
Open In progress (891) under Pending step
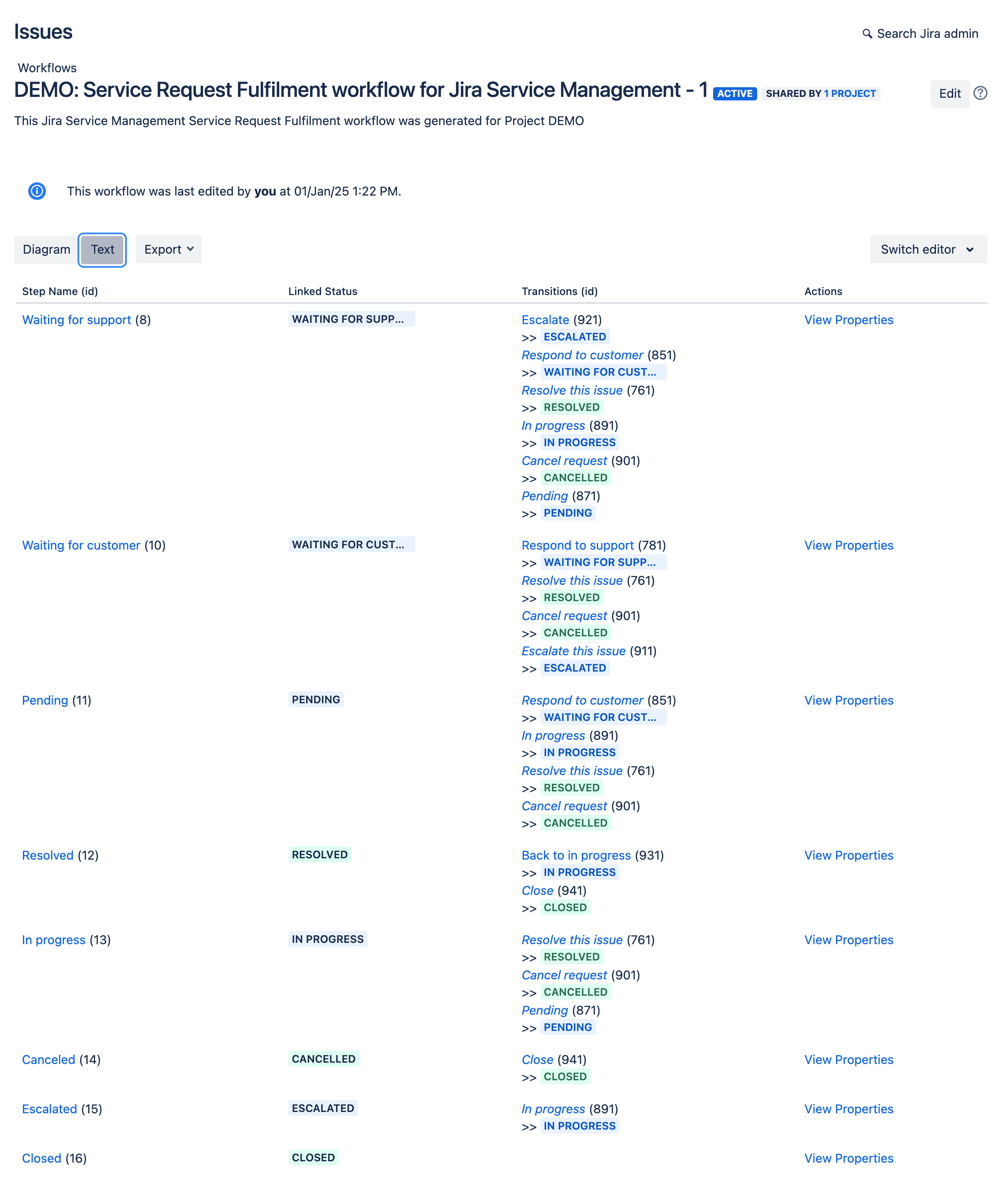pyautogui.click(x=553, y=735)
